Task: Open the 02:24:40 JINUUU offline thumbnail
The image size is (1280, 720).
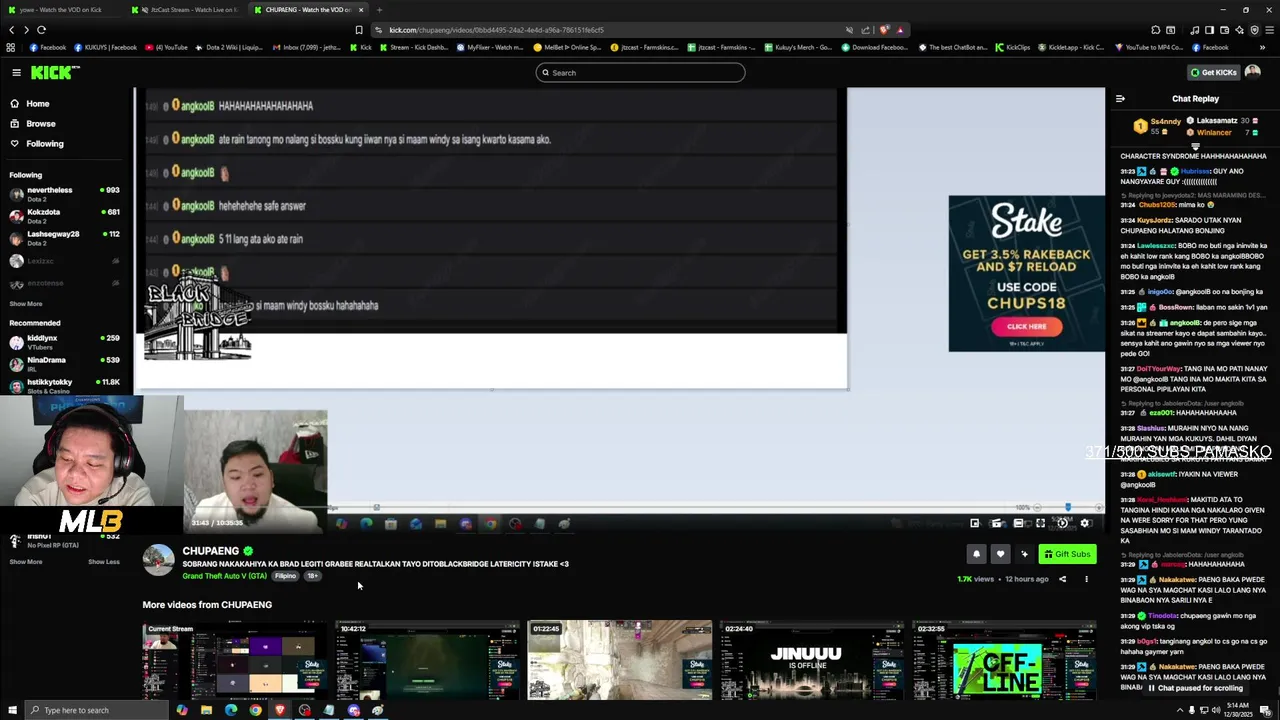Action: coord(811,660)
